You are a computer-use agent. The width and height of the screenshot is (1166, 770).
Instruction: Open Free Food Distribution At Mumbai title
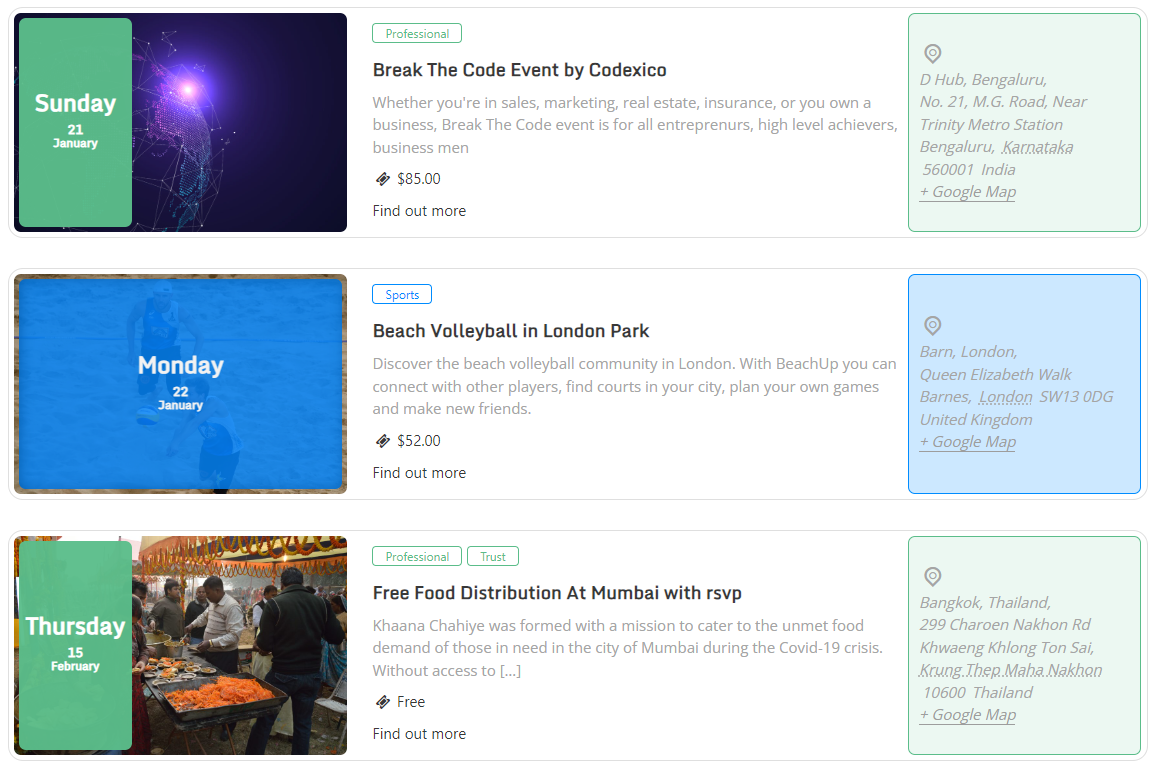pos(557,593)
